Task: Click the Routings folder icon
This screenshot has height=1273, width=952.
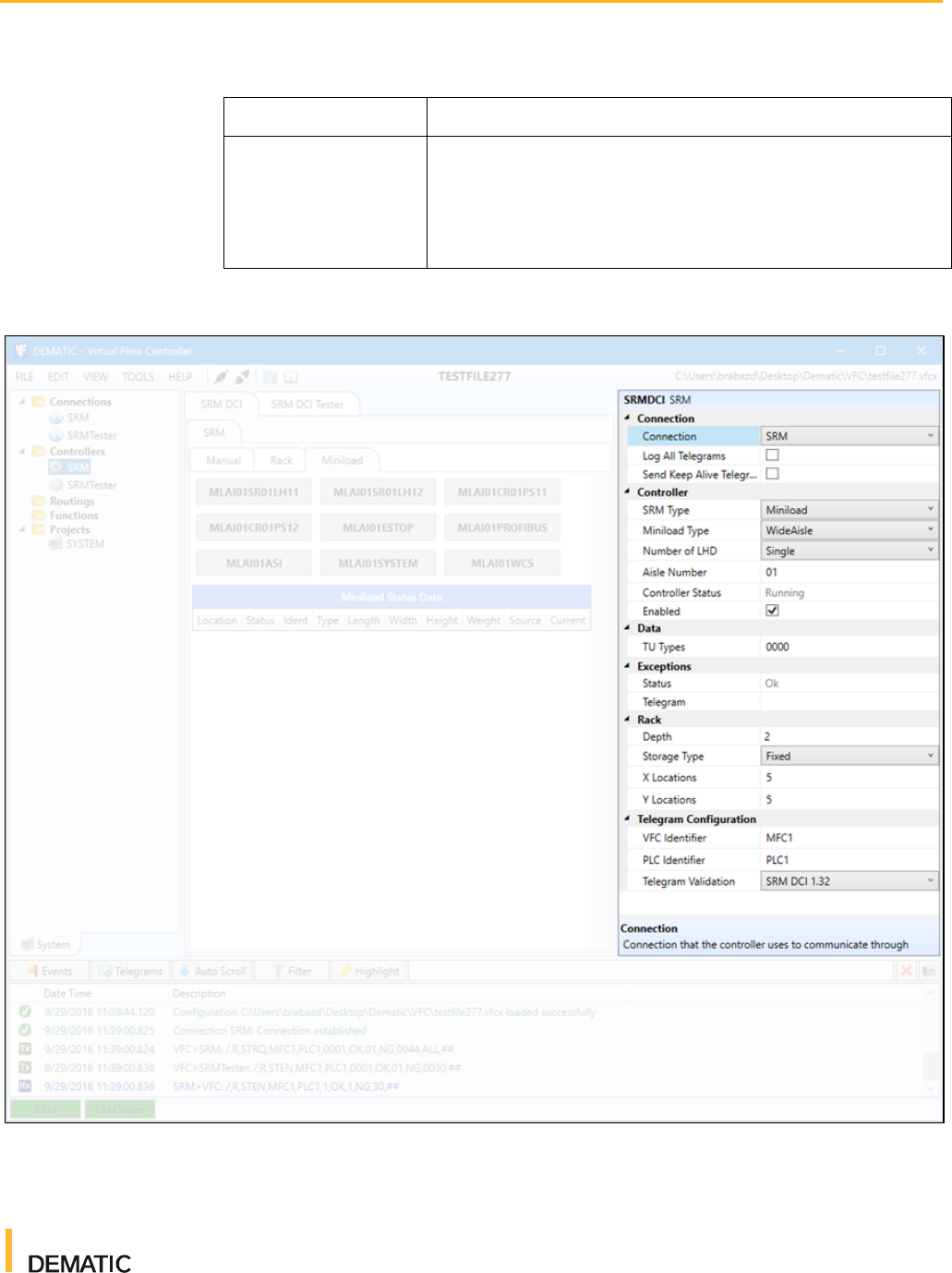Action: [x=39, y=502]
